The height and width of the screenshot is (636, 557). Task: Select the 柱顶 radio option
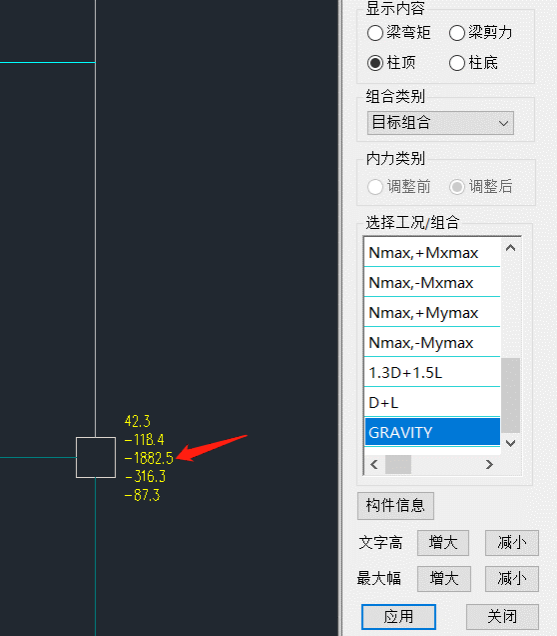391,63
